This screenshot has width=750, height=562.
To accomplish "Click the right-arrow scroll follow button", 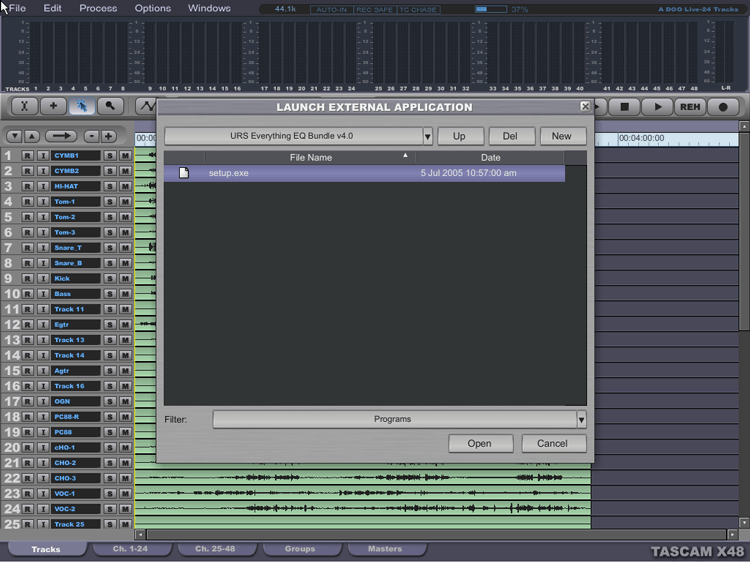I will click(x=61, y=136).
